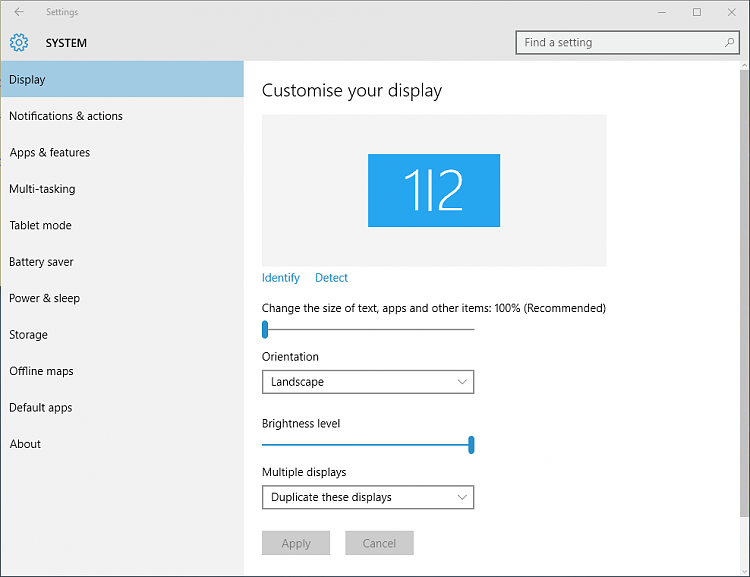
Task: Switch to Battery saver page
Action: click(x=42, y=262)
